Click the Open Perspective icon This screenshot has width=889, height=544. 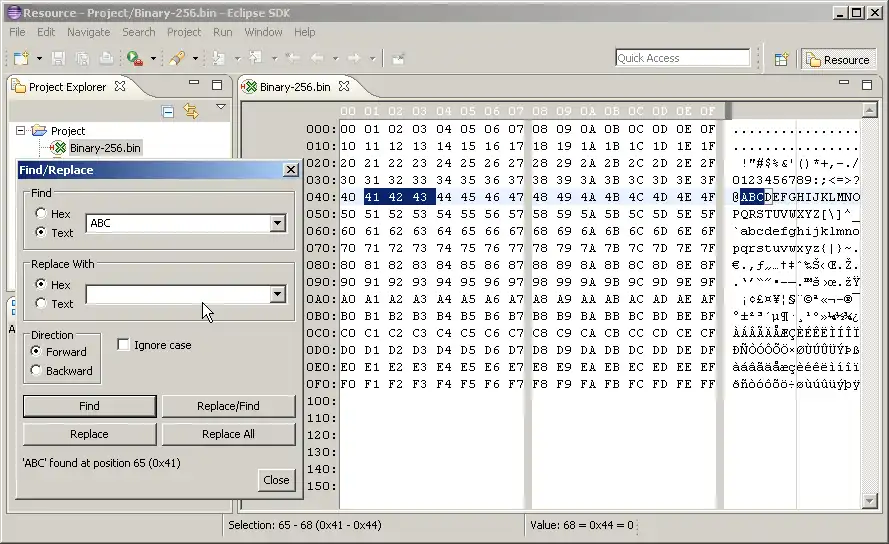(781, 59)
